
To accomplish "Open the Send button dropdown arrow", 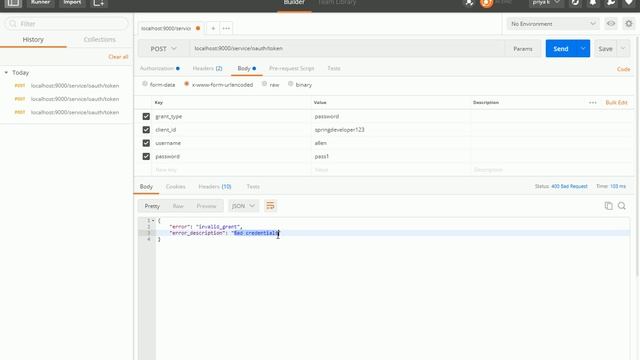I will [x=583, y=49].
